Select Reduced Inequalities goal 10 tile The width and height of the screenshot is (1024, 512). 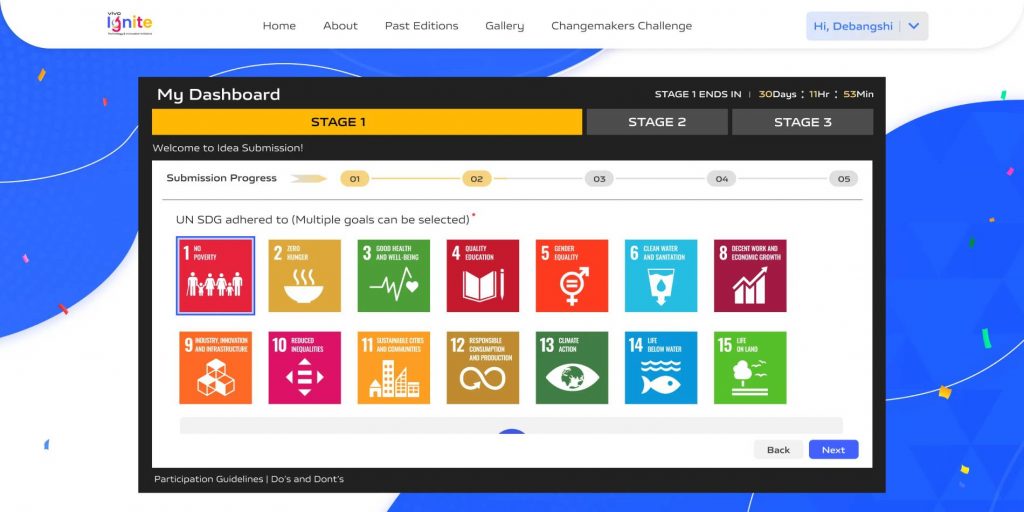pyautogui.click(x=304, y=368)
